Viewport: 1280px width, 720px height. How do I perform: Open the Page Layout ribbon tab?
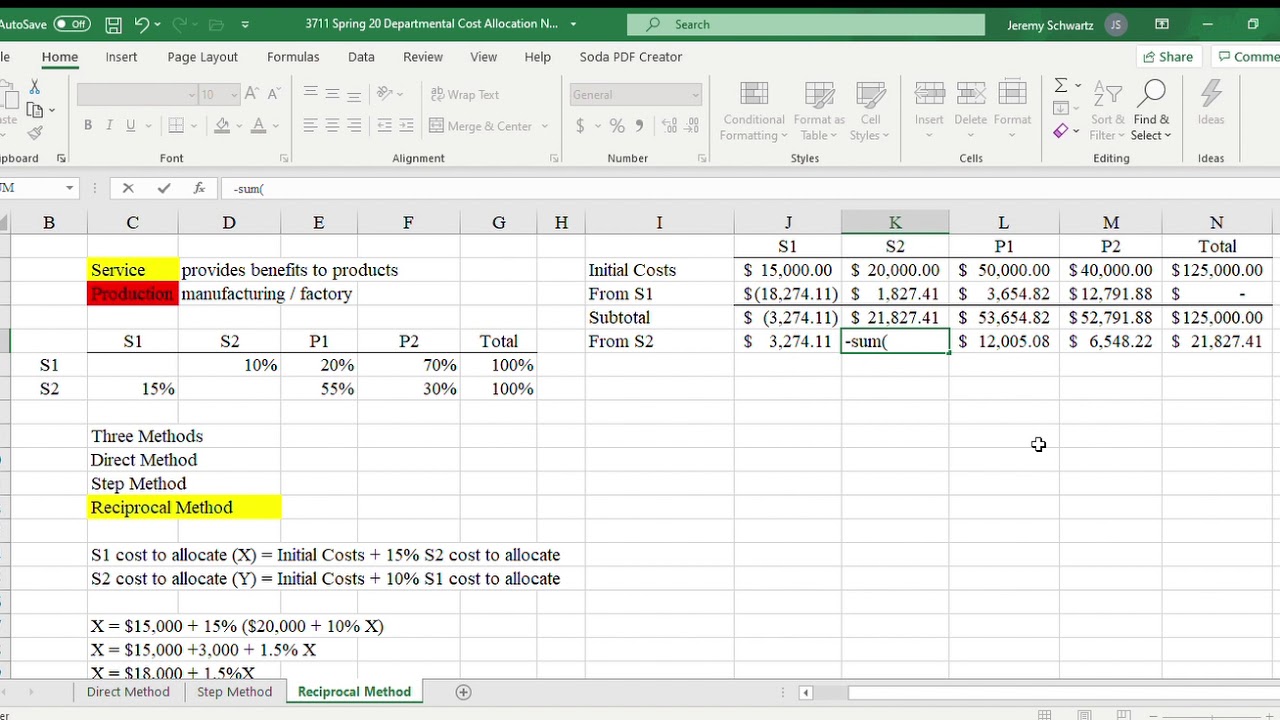click(x=202, y=57)
